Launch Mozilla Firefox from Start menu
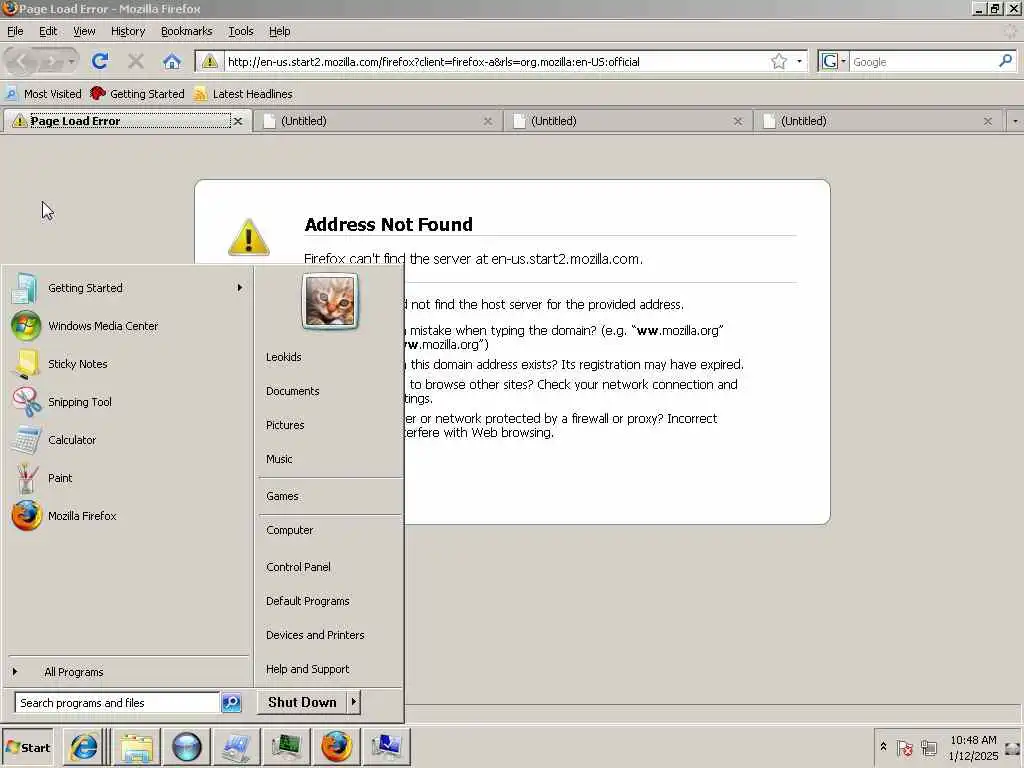This screenshot has width=1024, height=768. 129,516
